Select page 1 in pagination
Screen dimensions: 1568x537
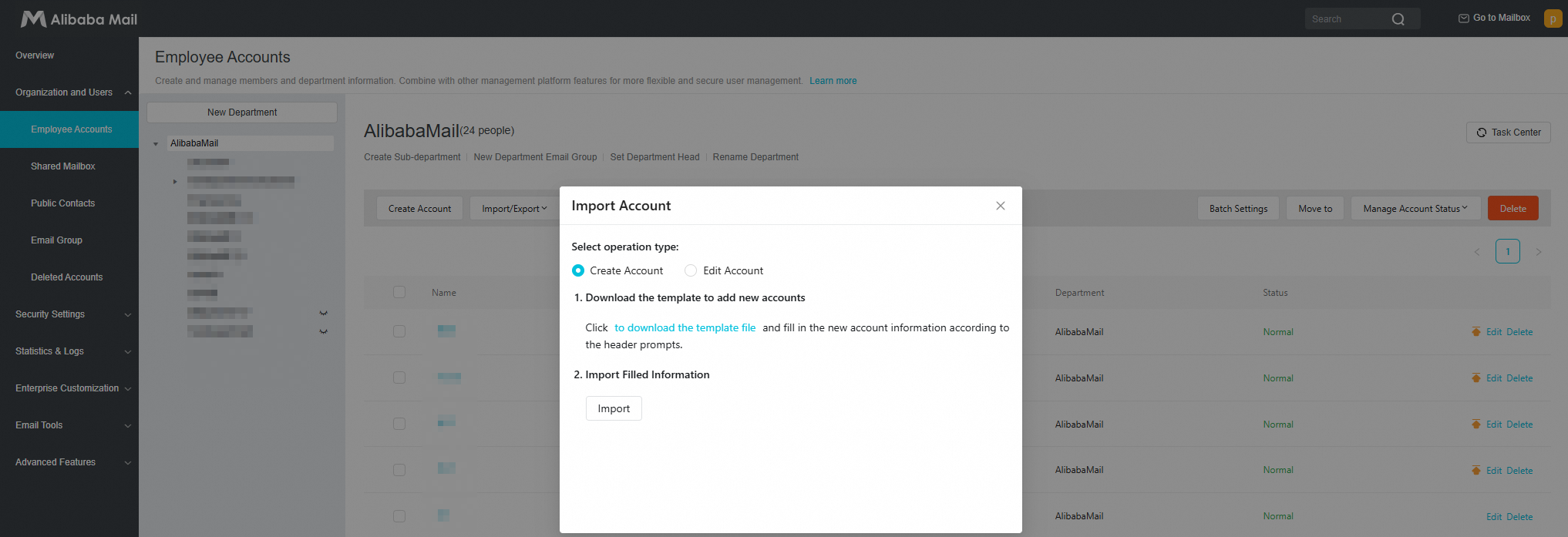1508,251
